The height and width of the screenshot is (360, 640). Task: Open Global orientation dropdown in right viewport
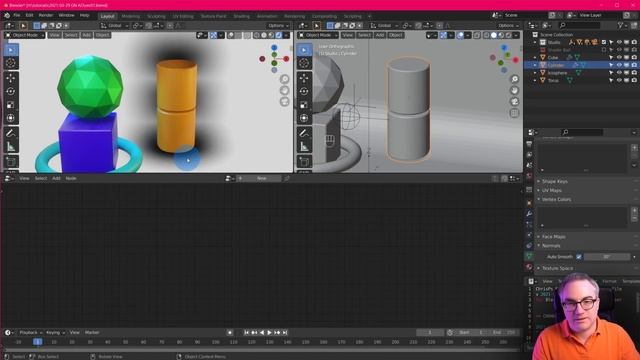384,25
